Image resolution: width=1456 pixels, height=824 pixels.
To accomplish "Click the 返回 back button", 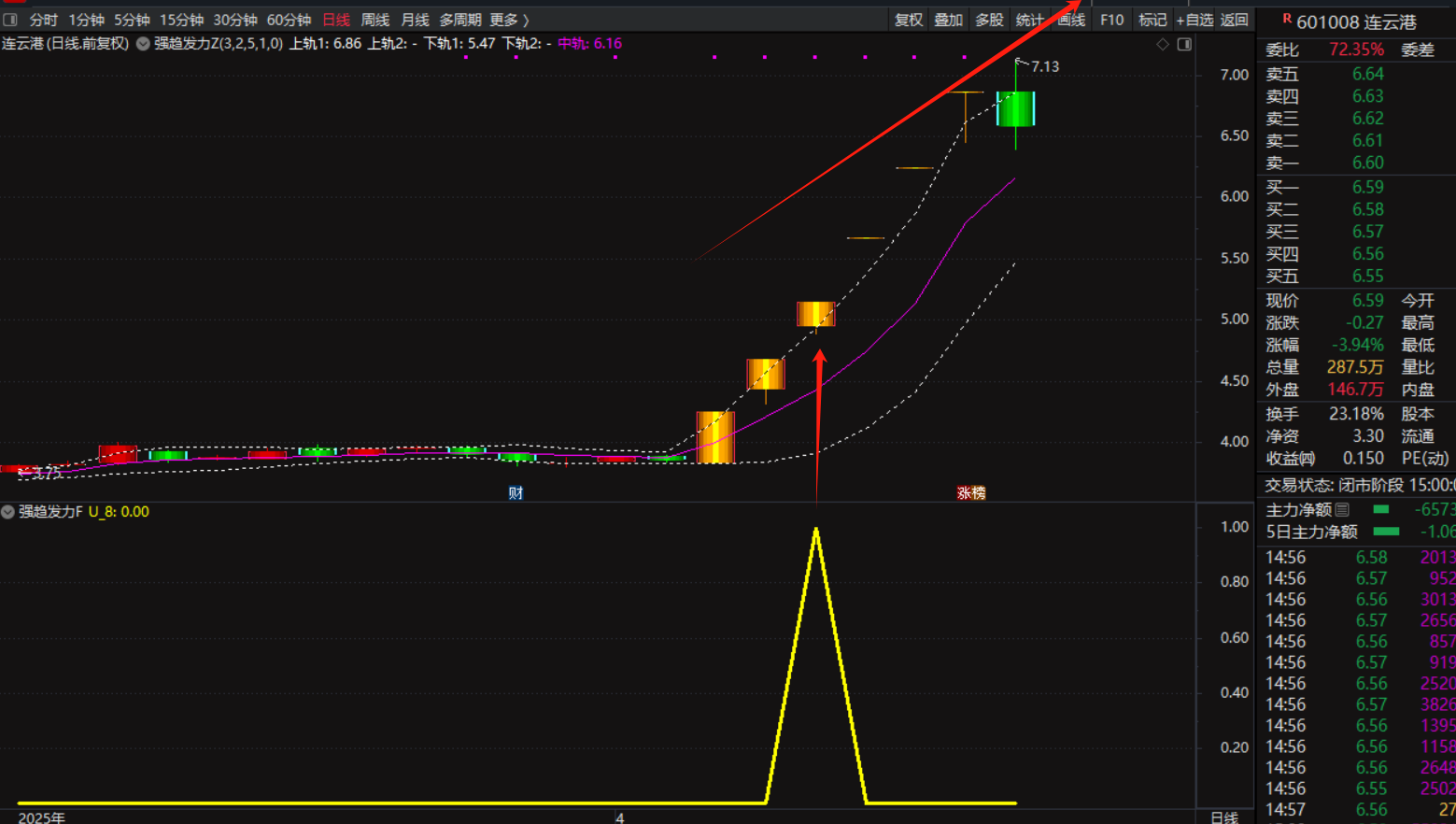I will [x=1235, y=20].
